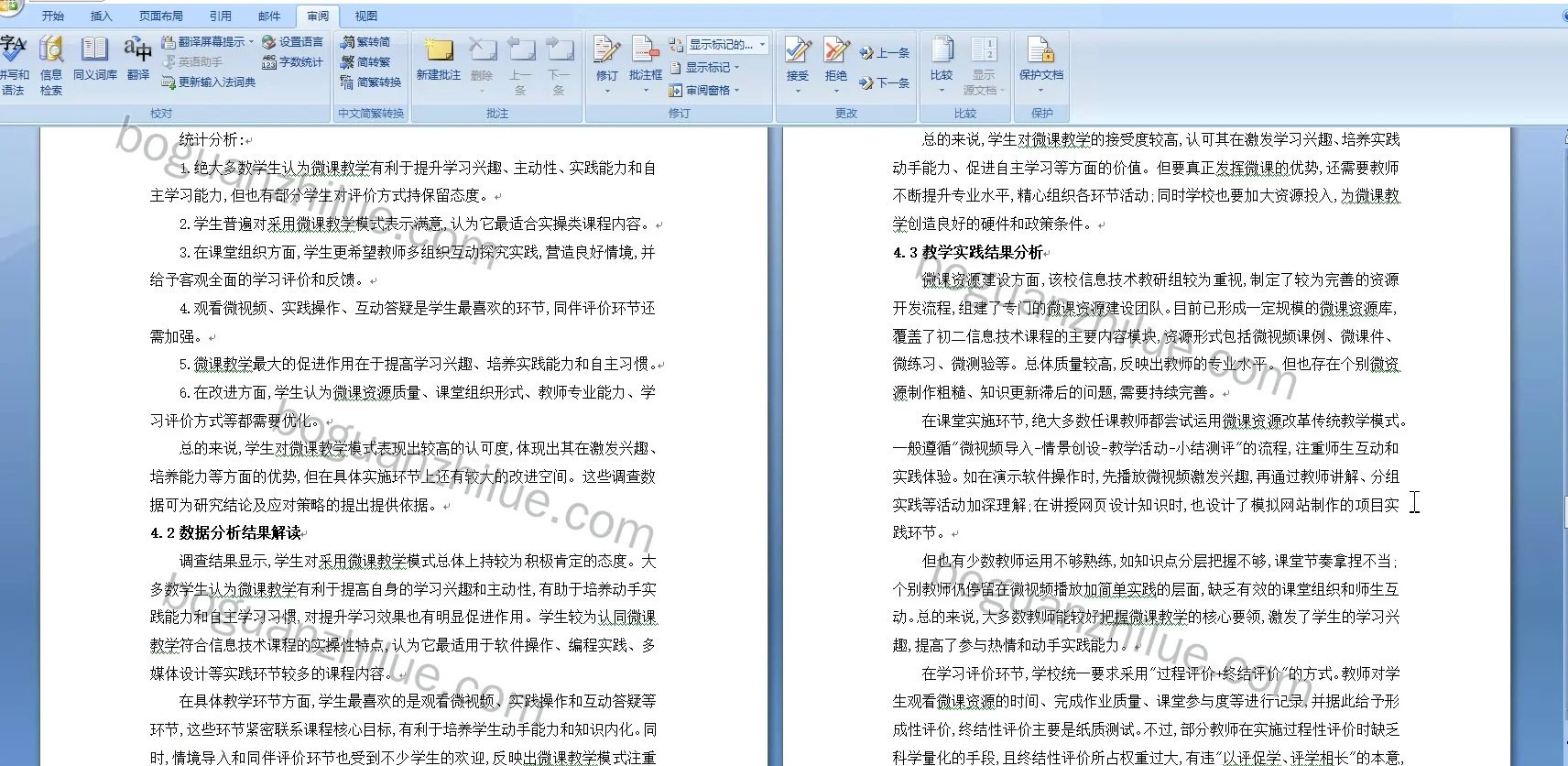Select the active 审阅 tab

coord(318,16)
